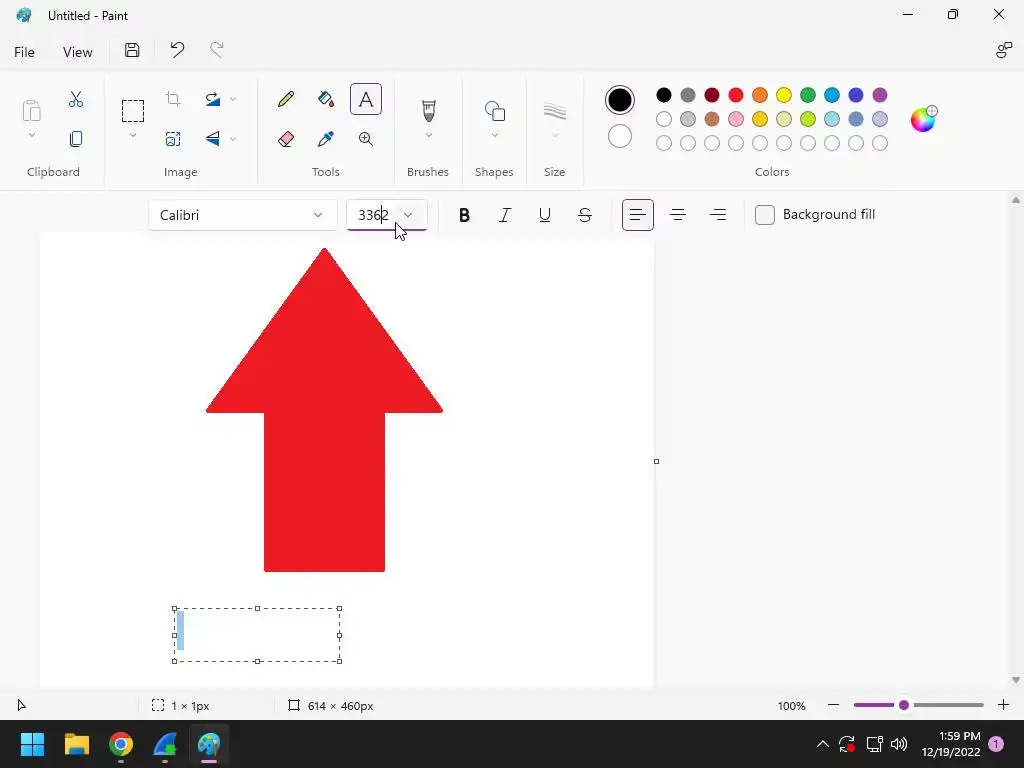
Task: Select the Pencil tool
Action: tap(285, 99)
